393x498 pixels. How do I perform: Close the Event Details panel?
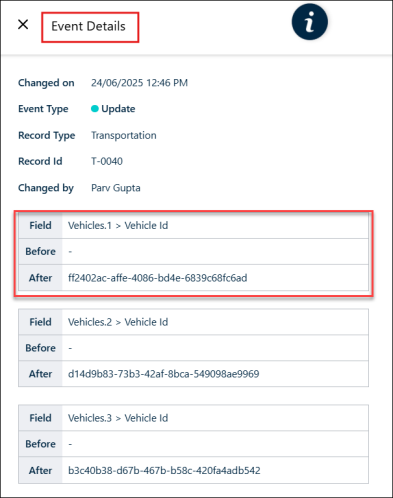pyautogui.click(x=23, y=24)
